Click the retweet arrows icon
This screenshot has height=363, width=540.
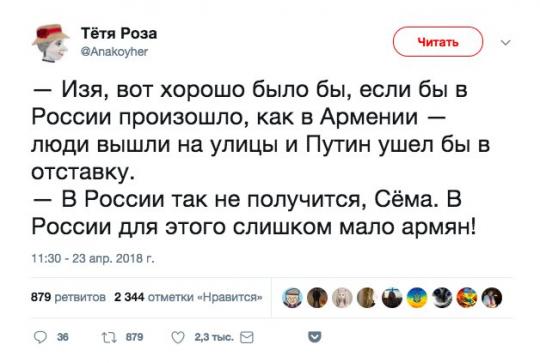[108, 337]
